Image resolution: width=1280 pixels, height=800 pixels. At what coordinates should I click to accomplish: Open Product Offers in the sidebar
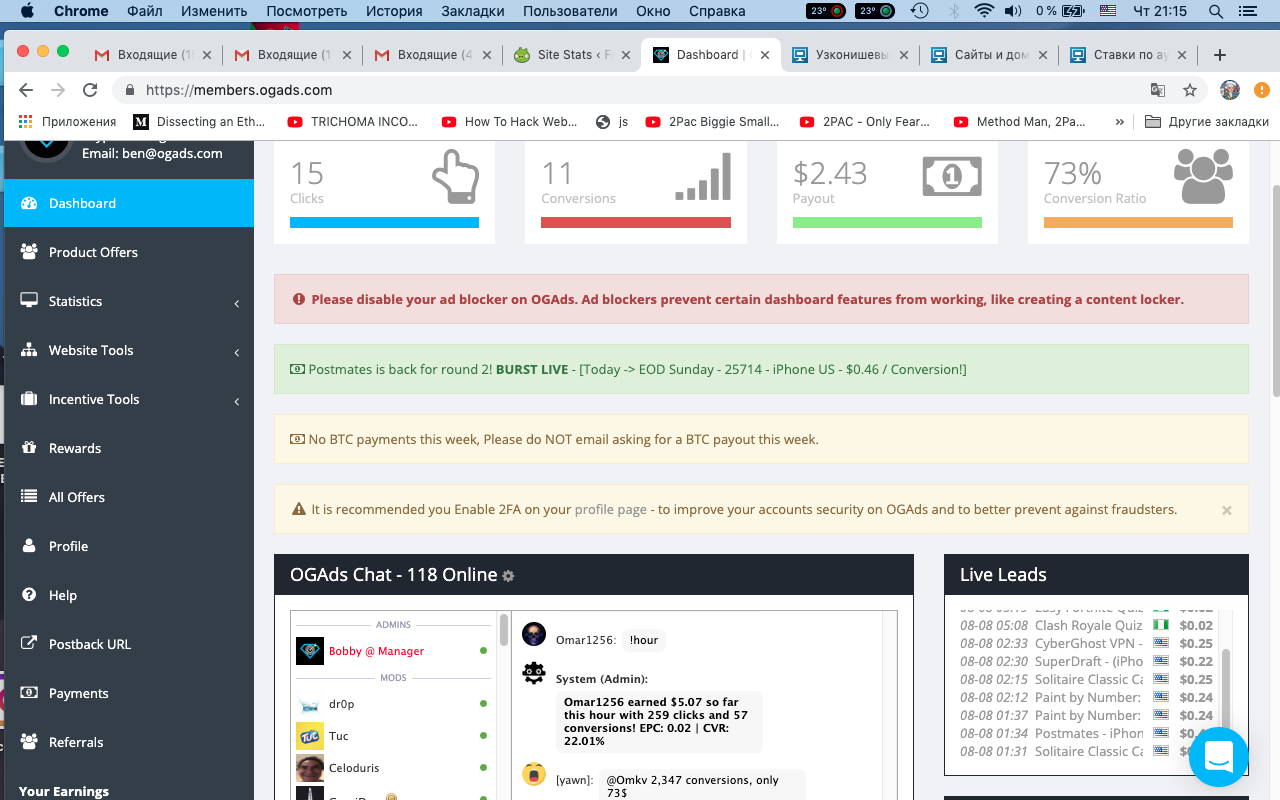click(x=128, y=252)
